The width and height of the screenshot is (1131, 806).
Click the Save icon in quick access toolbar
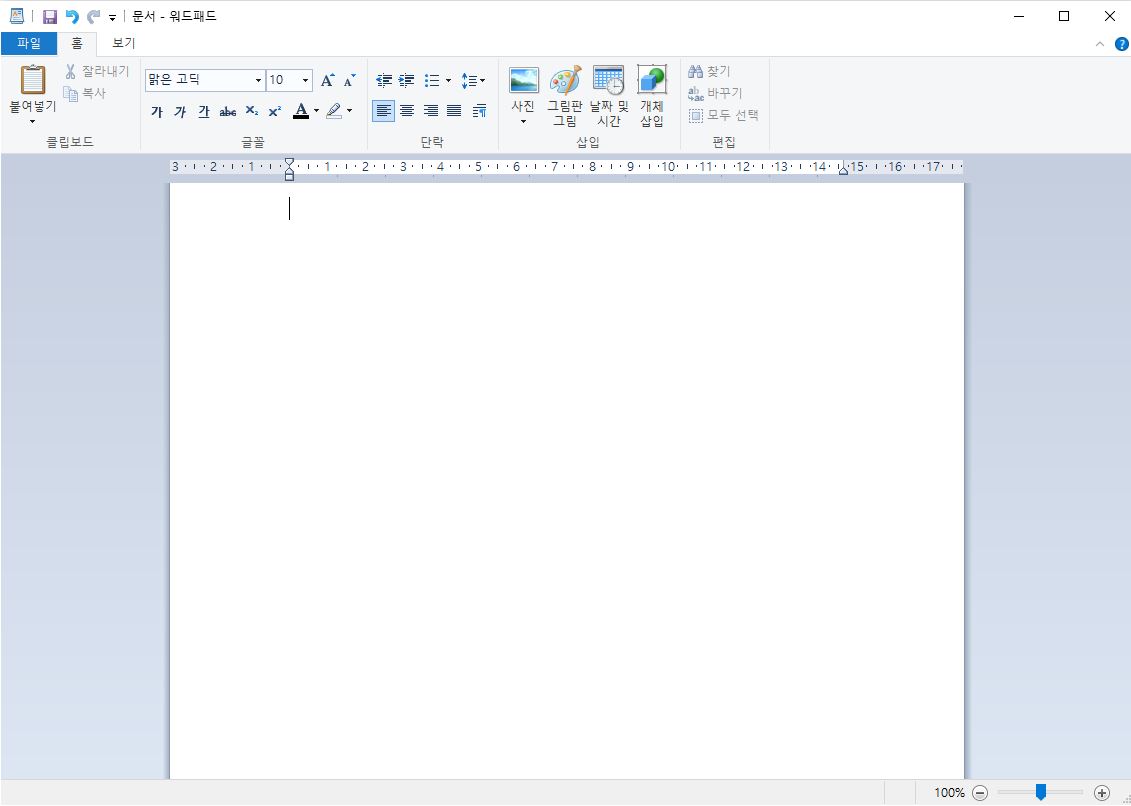click(x=49, y=16)
